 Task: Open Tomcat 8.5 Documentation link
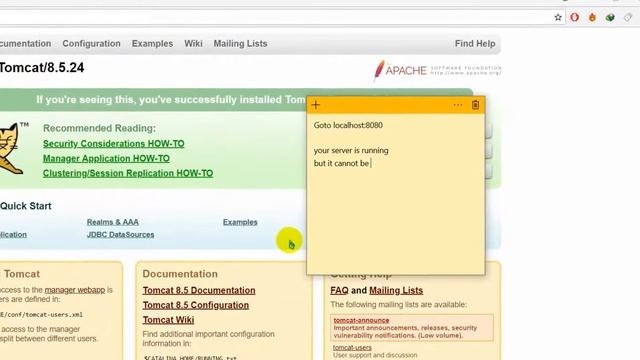click(199, 290)
